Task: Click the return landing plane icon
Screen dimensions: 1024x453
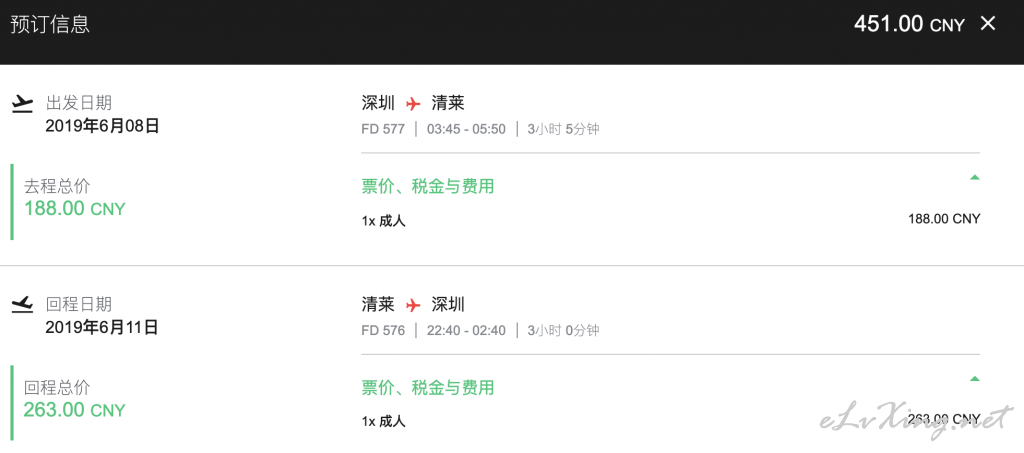Action: pos(23,305)
